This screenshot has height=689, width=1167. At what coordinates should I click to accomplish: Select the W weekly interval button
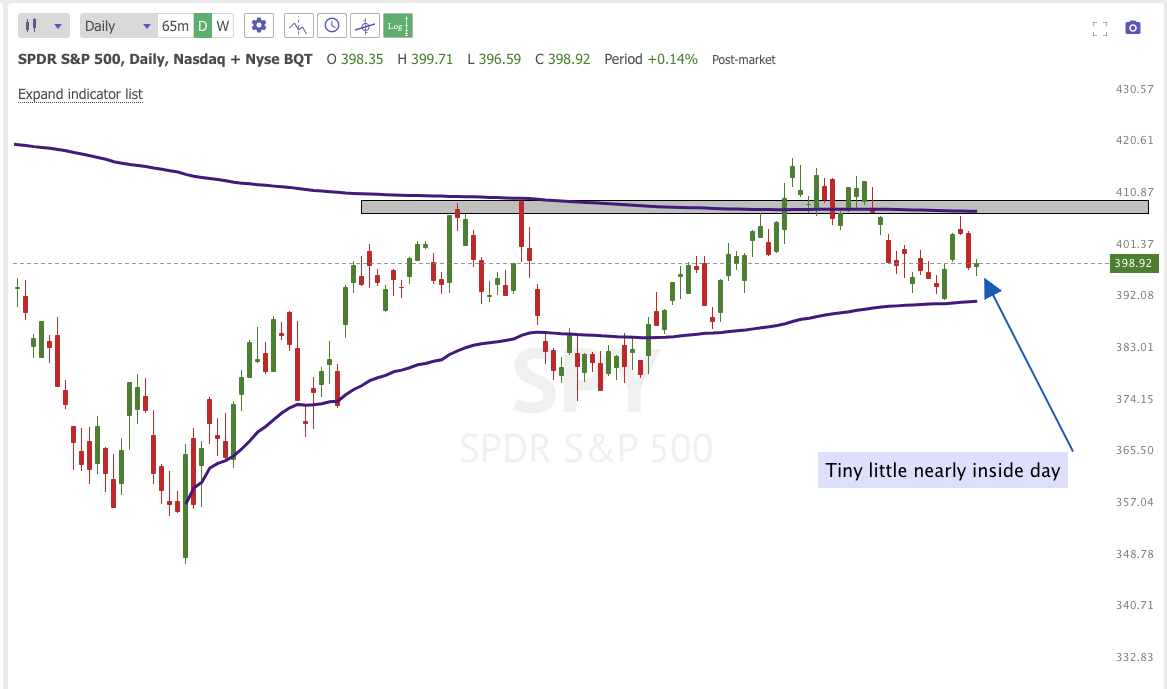click(x=223, y=26)
